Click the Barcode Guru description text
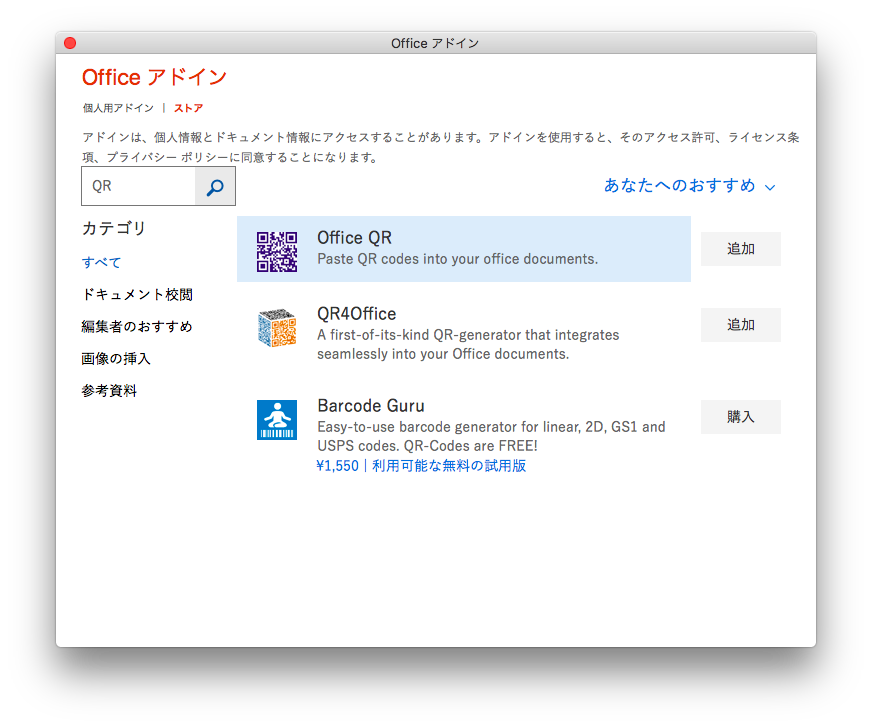 click(x=491, y=436)
